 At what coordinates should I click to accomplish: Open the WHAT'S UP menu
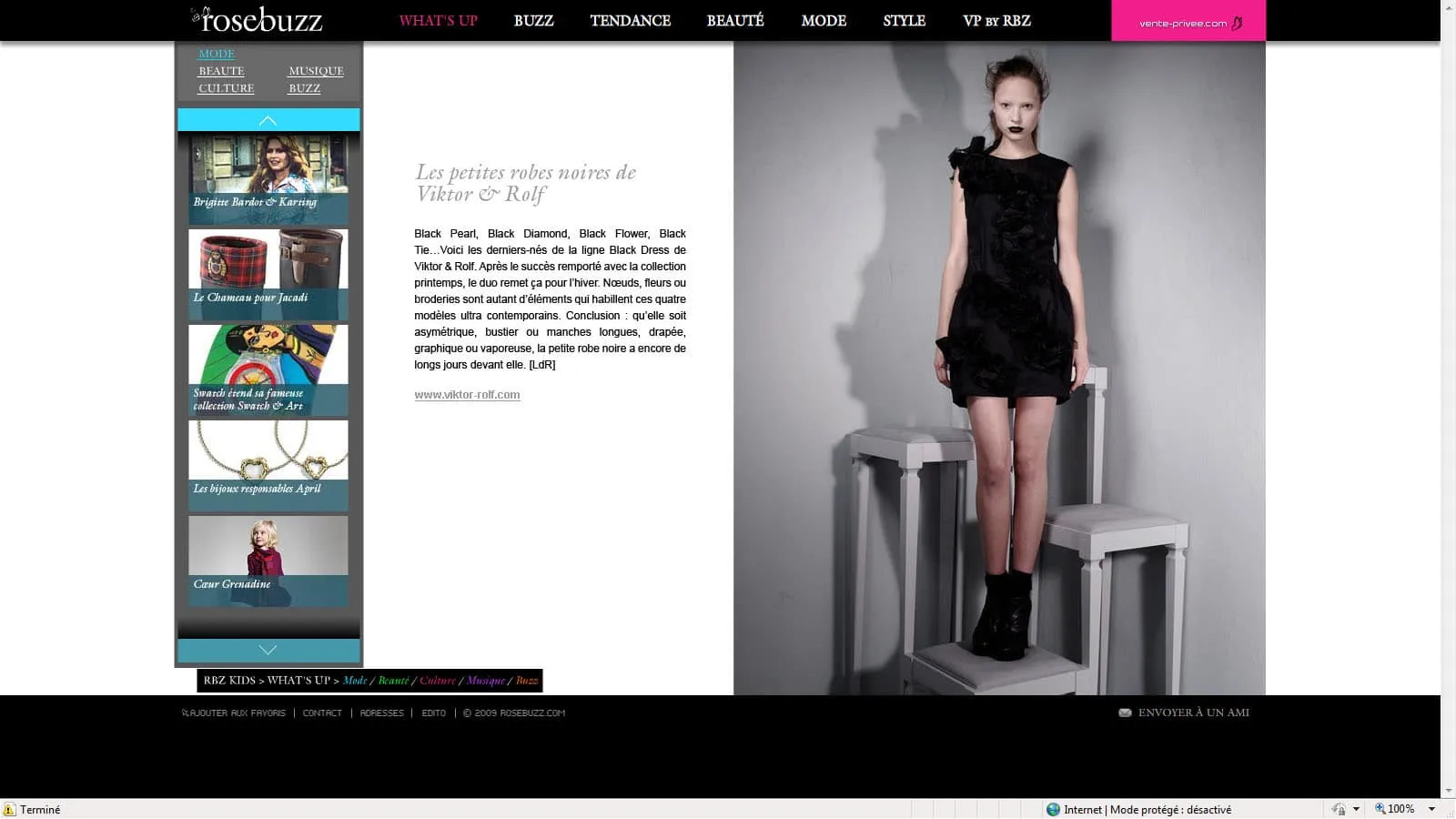coord(438,21)
